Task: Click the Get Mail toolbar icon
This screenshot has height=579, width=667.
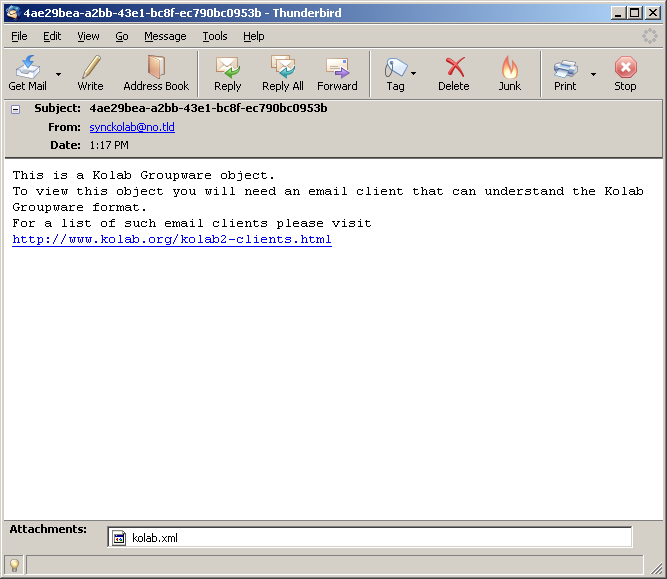Action: pos(28,67)
